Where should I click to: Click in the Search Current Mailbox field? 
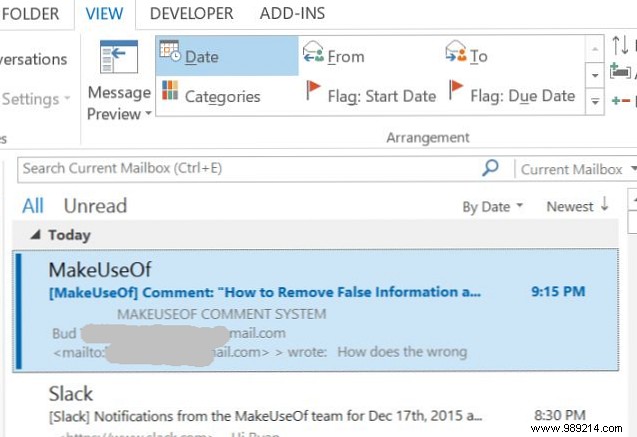click(248, 169)
